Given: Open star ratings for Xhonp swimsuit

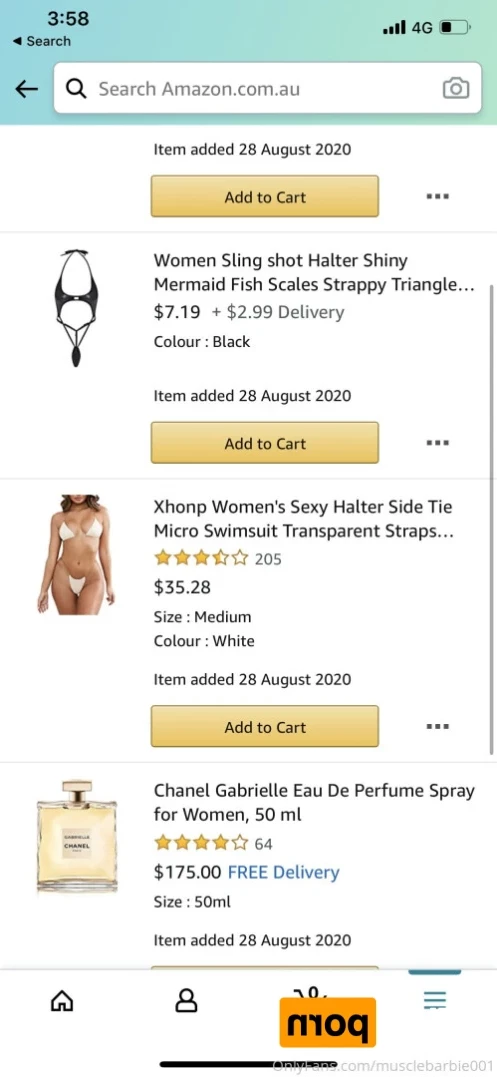Looking at the screenshot, I should [x=200, y=558].
